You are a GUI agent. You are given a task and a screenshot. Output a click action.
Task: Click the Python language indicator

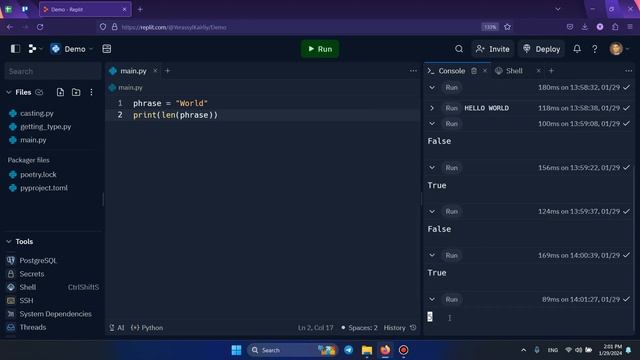coord(147,328)
